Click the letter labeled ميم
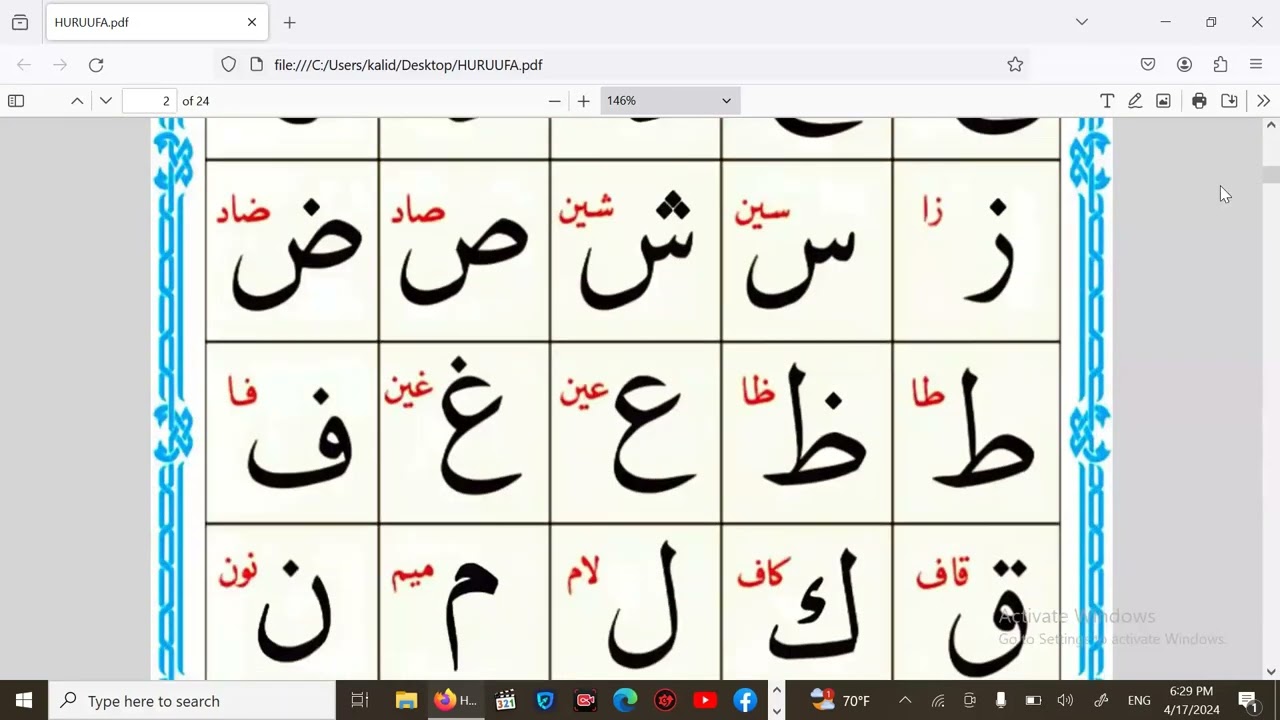This screenshot has height=720, width=1280. pos(470,615)
